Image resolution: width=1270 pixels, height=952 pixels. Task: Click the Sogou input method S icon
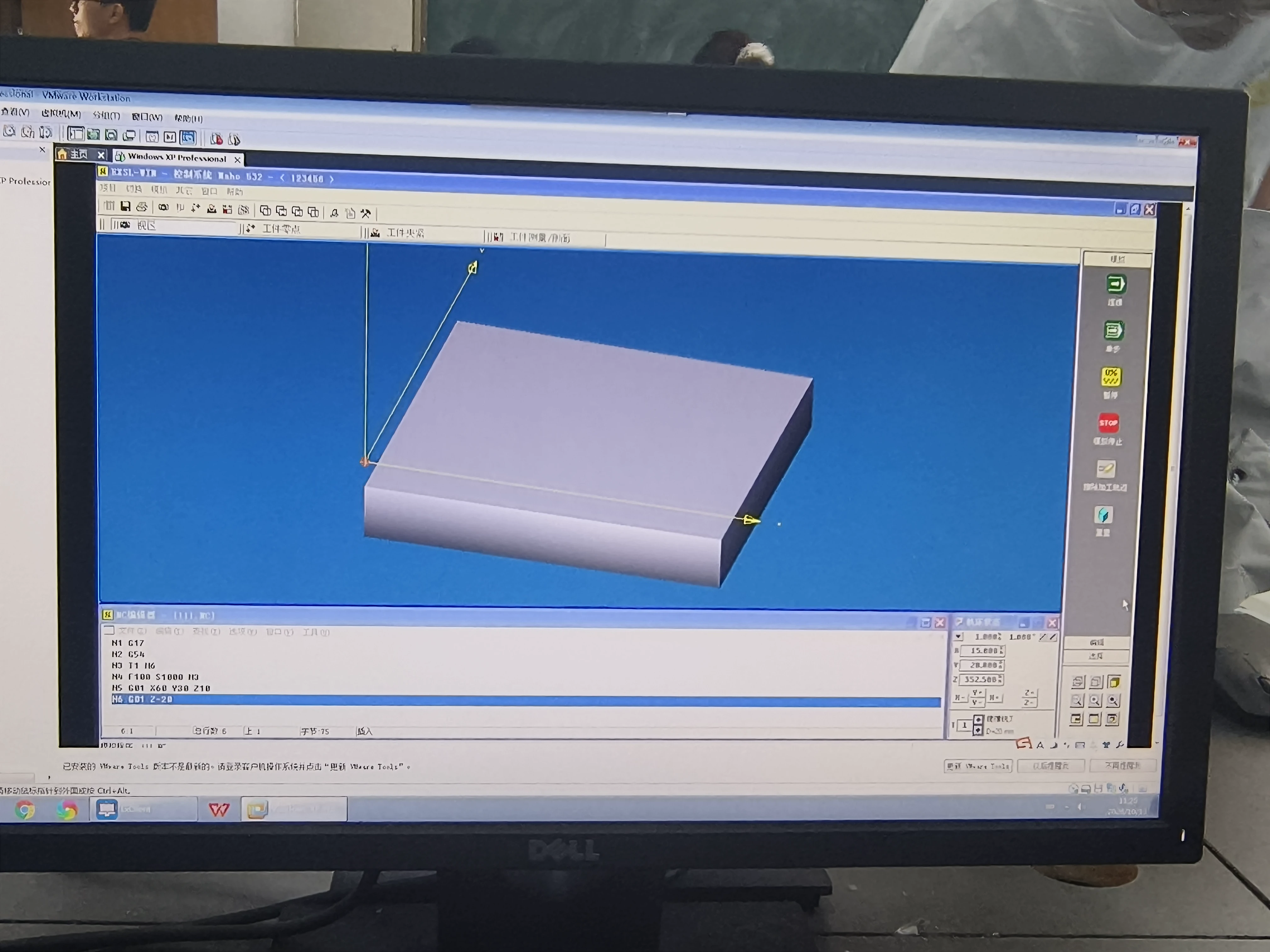(x=1024, y=744)
